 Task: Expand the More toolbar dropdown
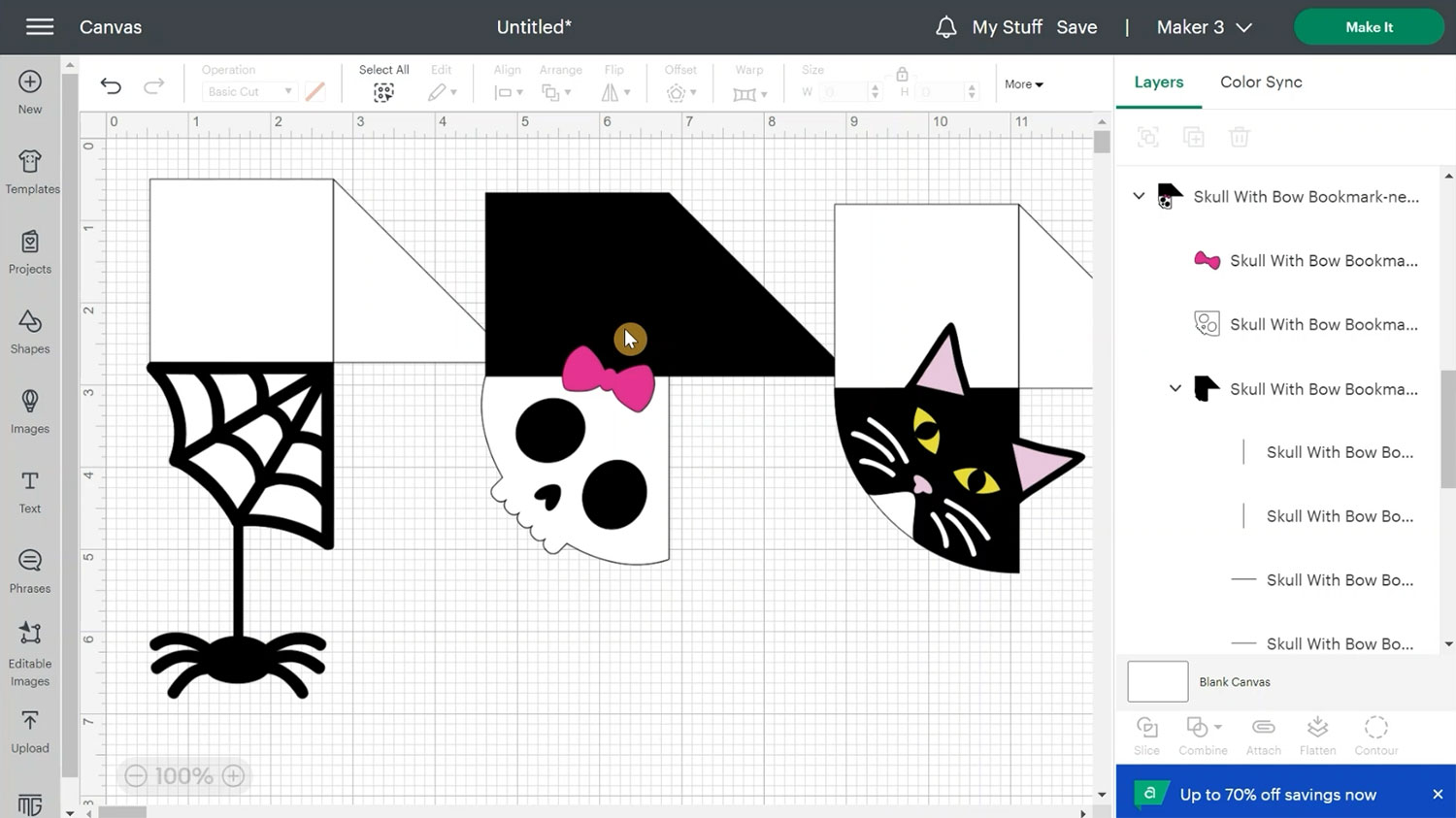(x=1023, y=84)
